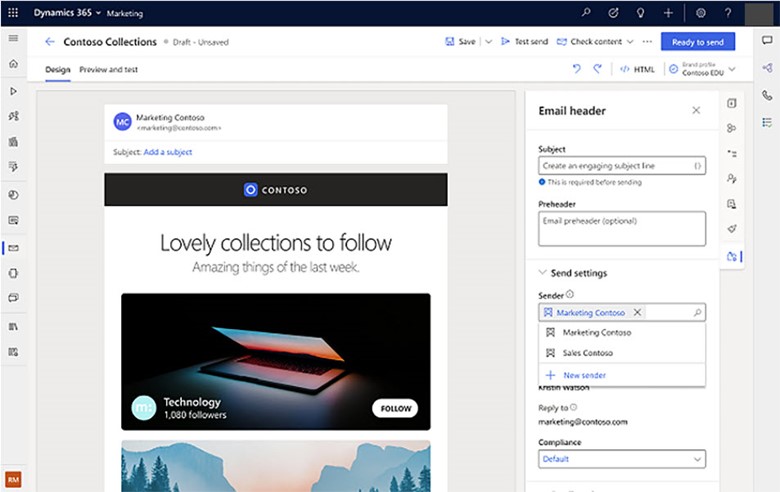Click the Subject input field
Image resolution: width=780 pixels, height=492 pixels.
(x=614, y=166)
